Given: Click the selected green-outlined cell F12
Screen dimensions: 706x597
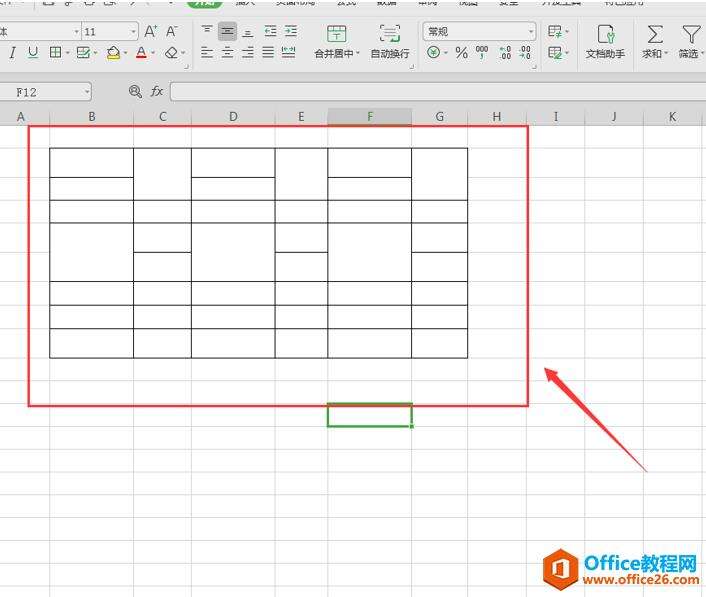Looking at the screenshot, I should 370,415.
